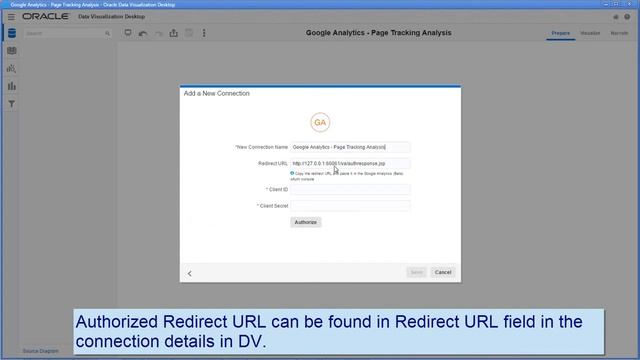Click the Share export icon
The width and height of the screenshot is (640, 360).
pyautogui.click(x=174, y=33)
